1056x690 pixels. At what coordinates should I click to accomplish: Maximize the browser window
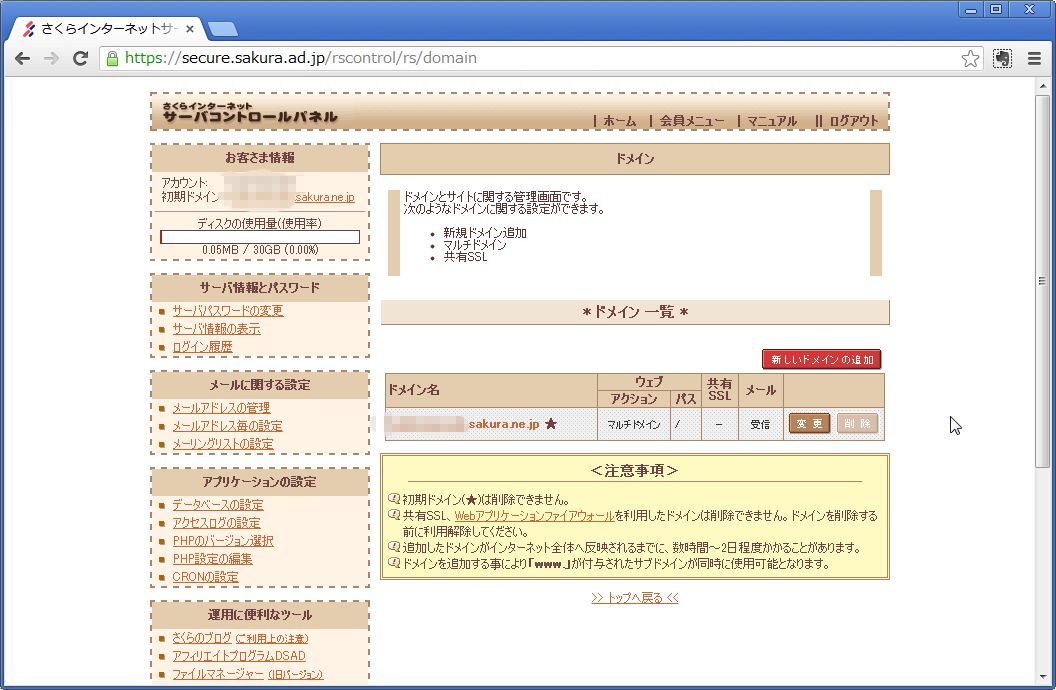point(996,9)
